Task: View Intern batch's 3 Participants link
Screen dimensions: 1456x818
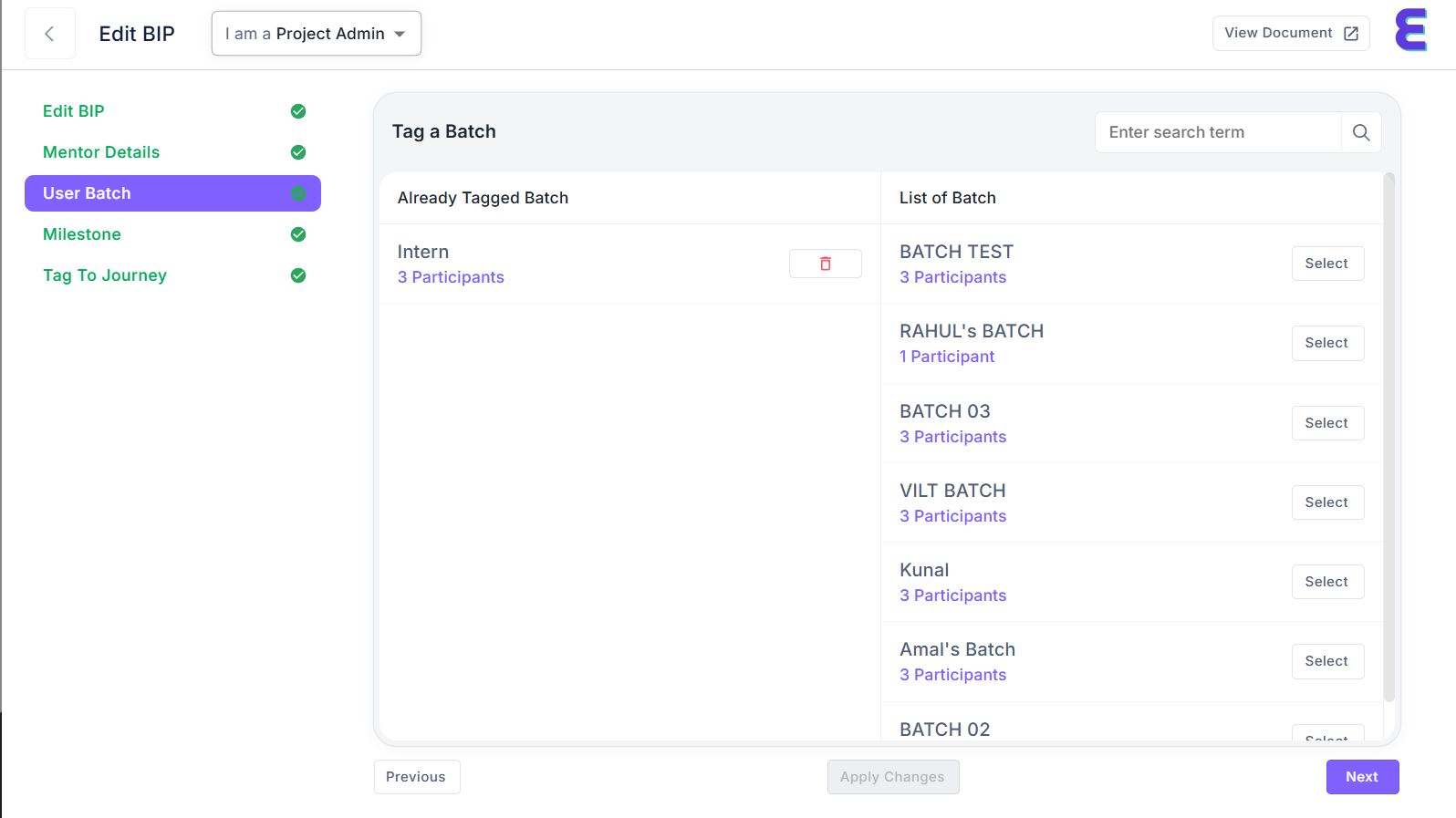Action: 451,277
